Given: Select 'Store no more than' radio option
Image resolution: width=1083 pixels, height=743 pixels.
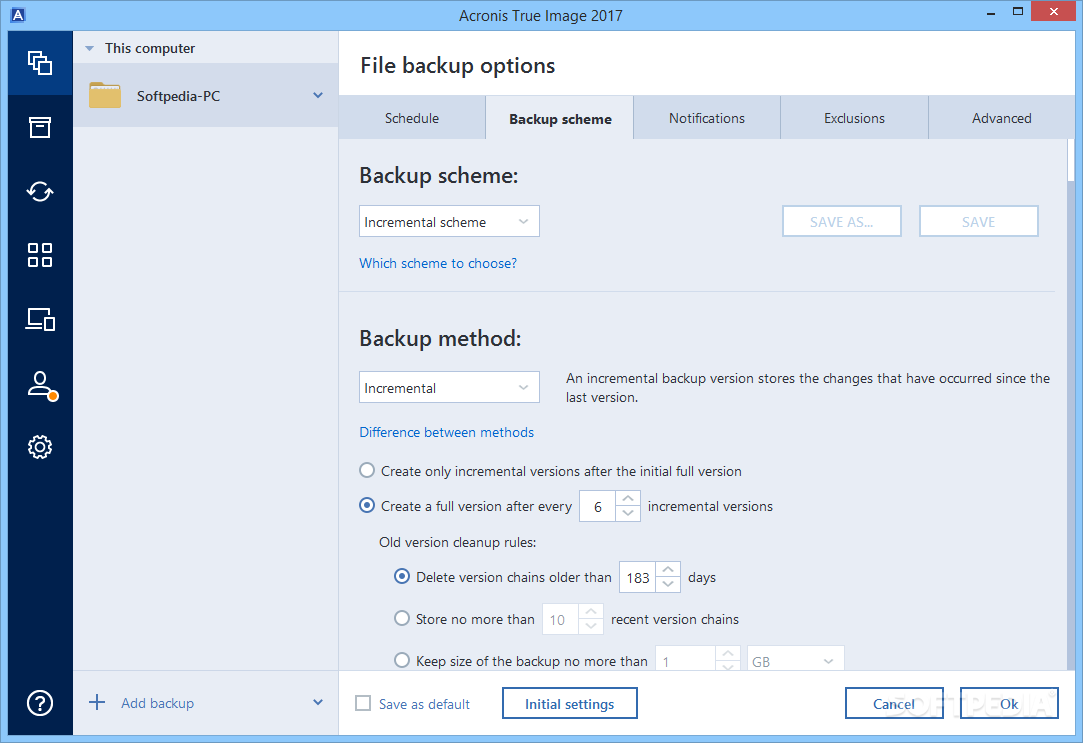Looking at the screenshot, I should click(x=402, y=618).
